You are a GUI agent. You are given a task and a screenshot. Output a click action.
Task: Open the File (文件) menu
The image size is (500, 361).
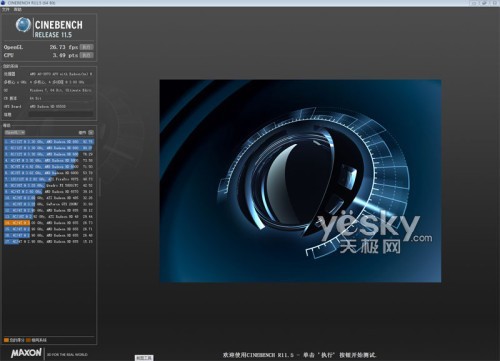point(6,10)
